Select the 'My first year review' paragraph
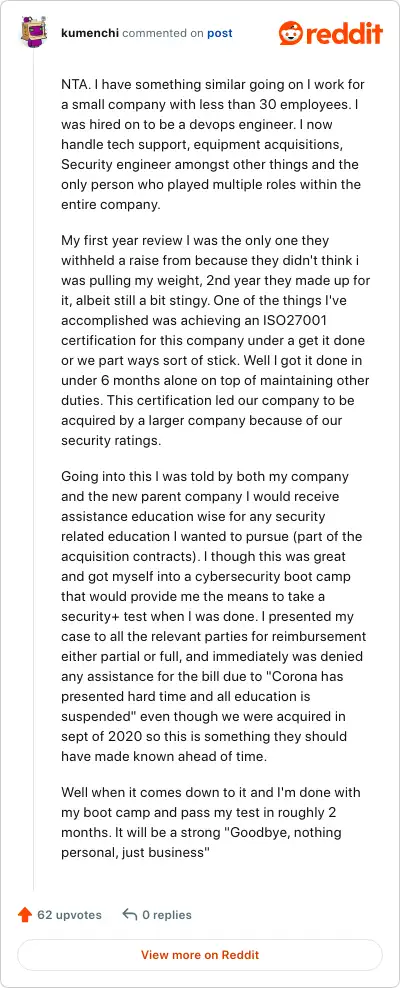 [x=215, y=340]
